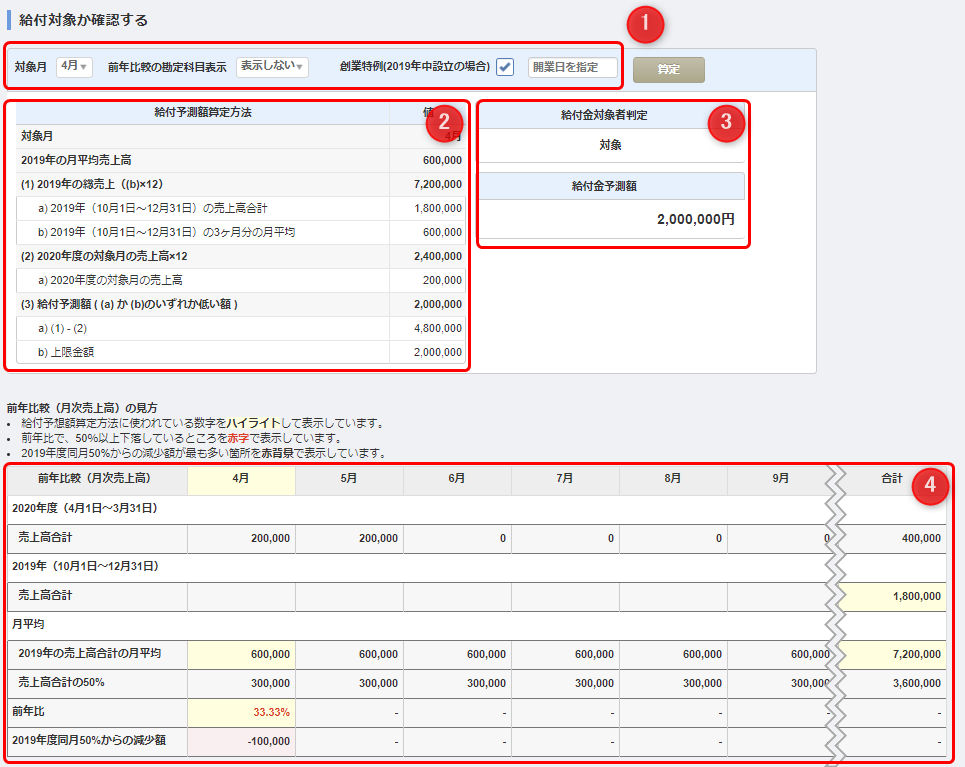Select the 4月 column header in comparison table
965x767 pixels.
pos(240,480)
